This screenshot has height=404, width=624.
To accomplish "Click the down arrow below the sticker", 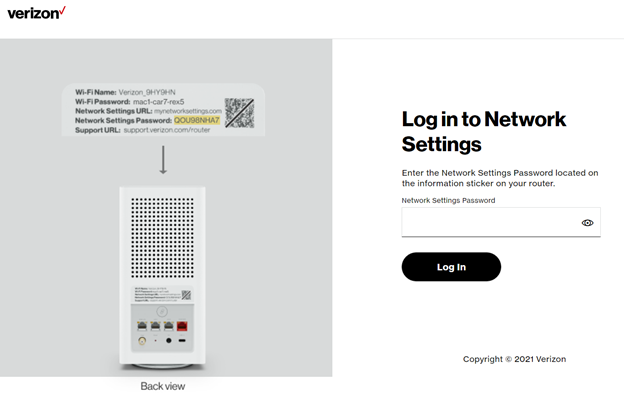I will point(163,158).
